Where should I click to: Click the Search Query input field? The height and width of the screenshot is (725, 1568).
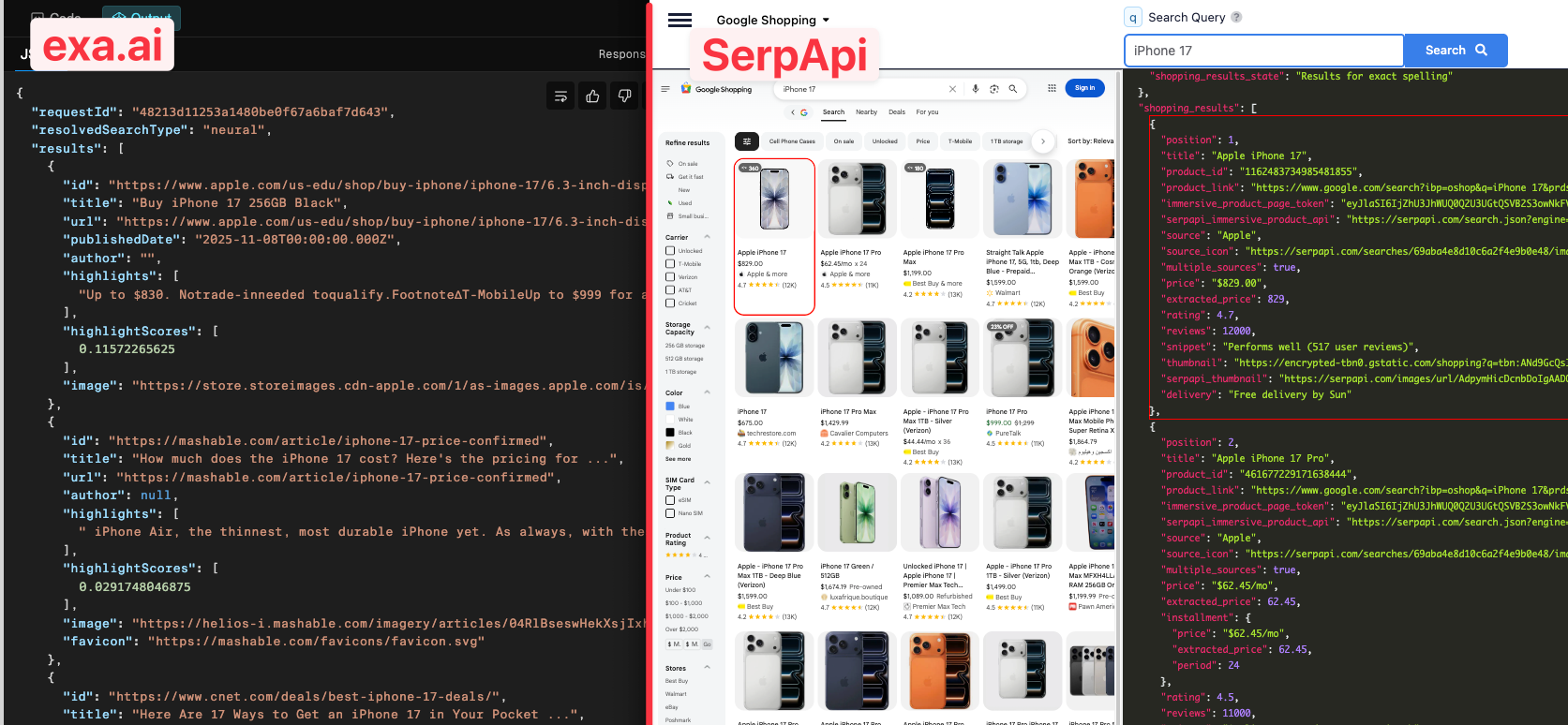1262,51
